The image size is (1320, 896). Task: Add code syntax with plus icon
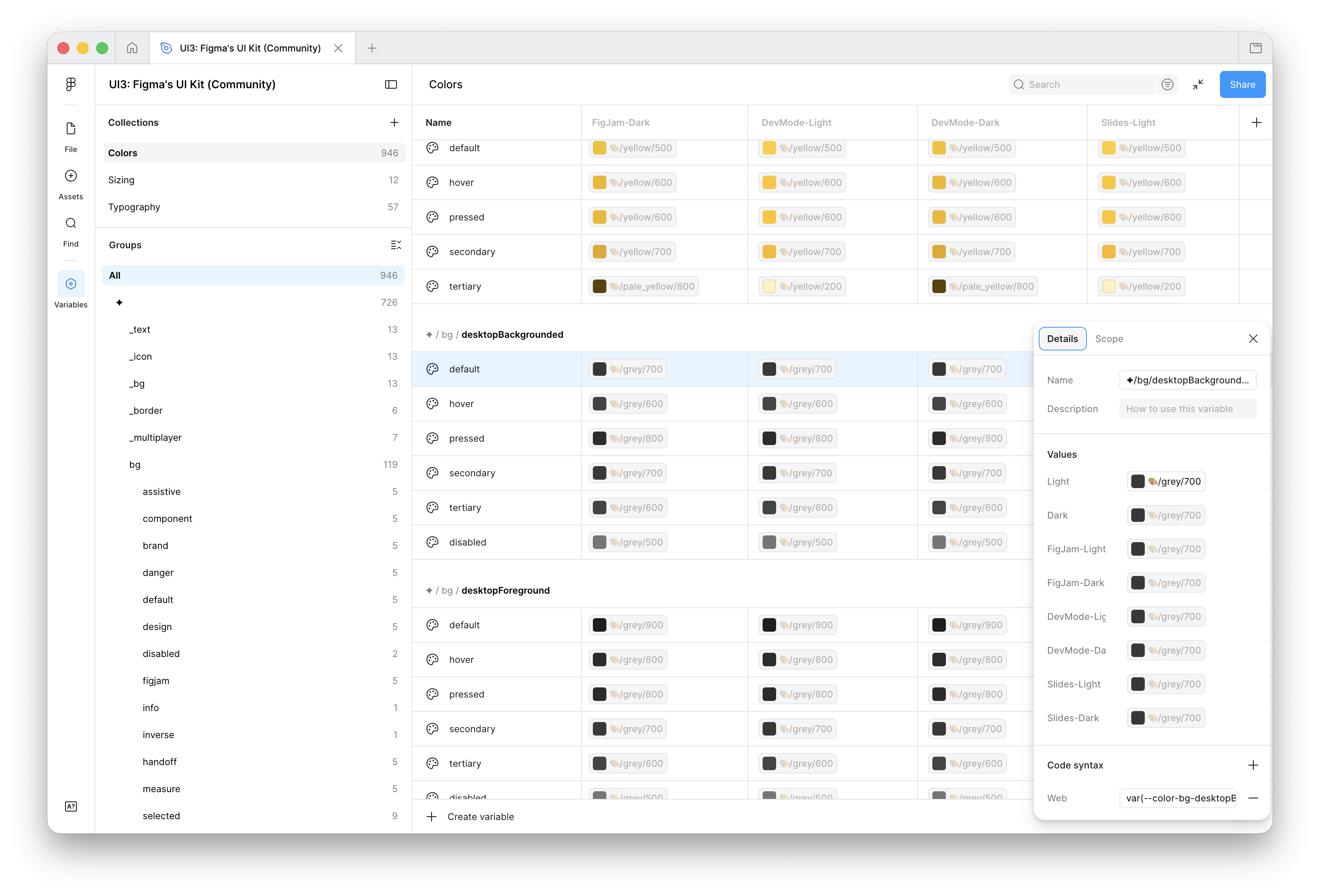pos(1253,765)
